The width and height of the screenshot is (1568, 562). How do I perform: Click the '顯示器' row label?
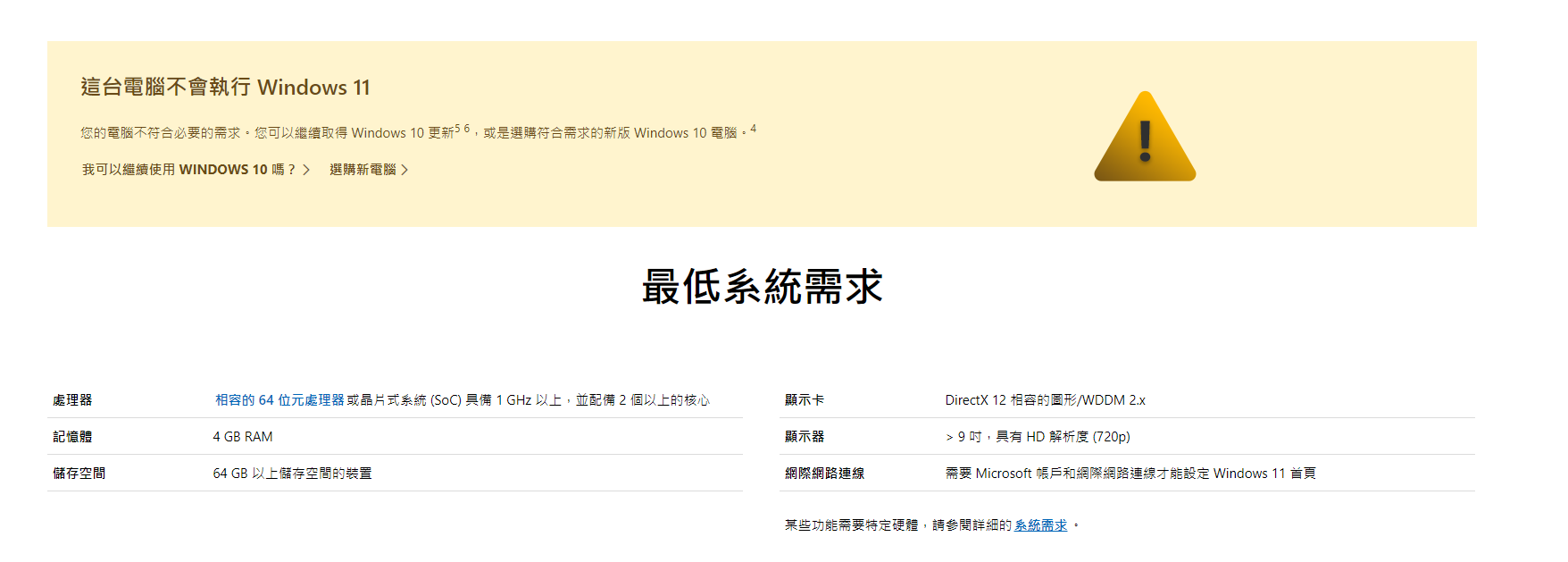coord(805,437)
